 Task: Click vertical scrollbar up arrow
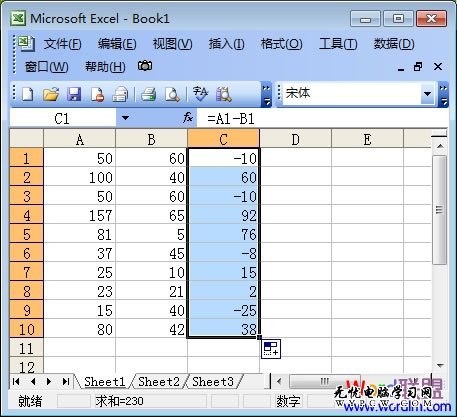click(440, 146)
